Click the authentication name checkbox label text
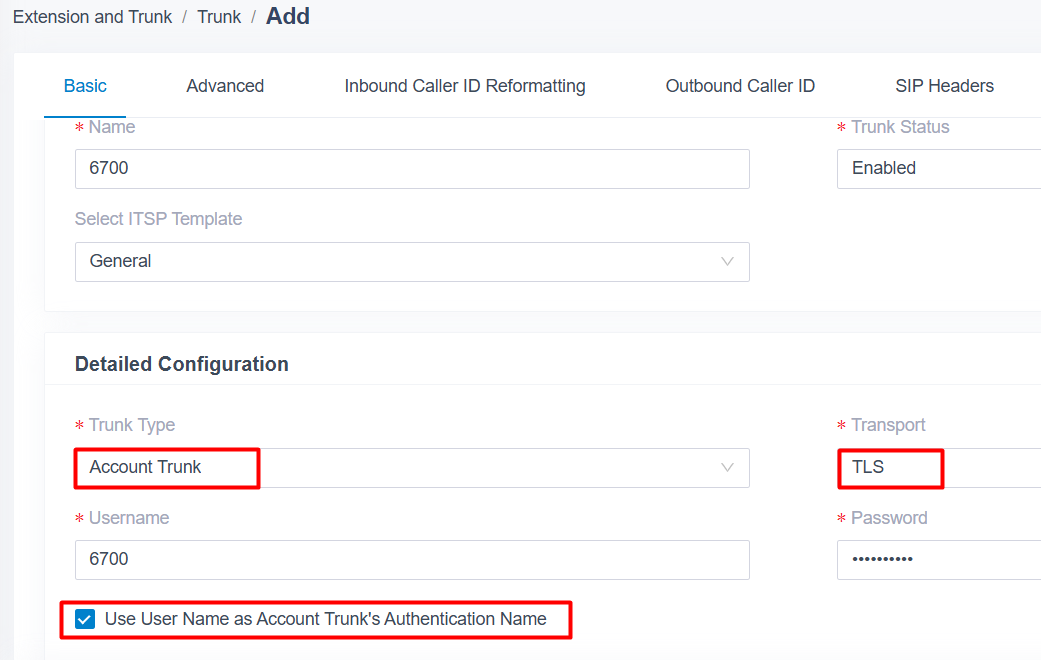 (326, 619)
